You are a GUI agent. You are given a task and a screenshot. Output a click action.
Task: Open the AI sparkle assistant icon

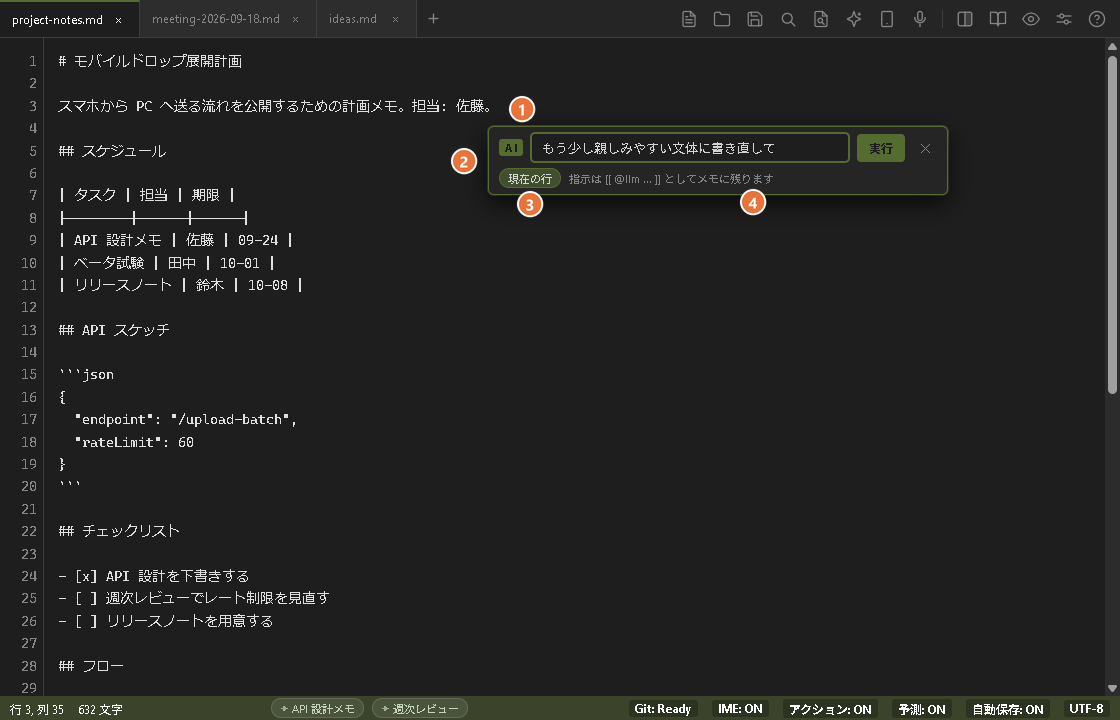(x=854, y=19)
